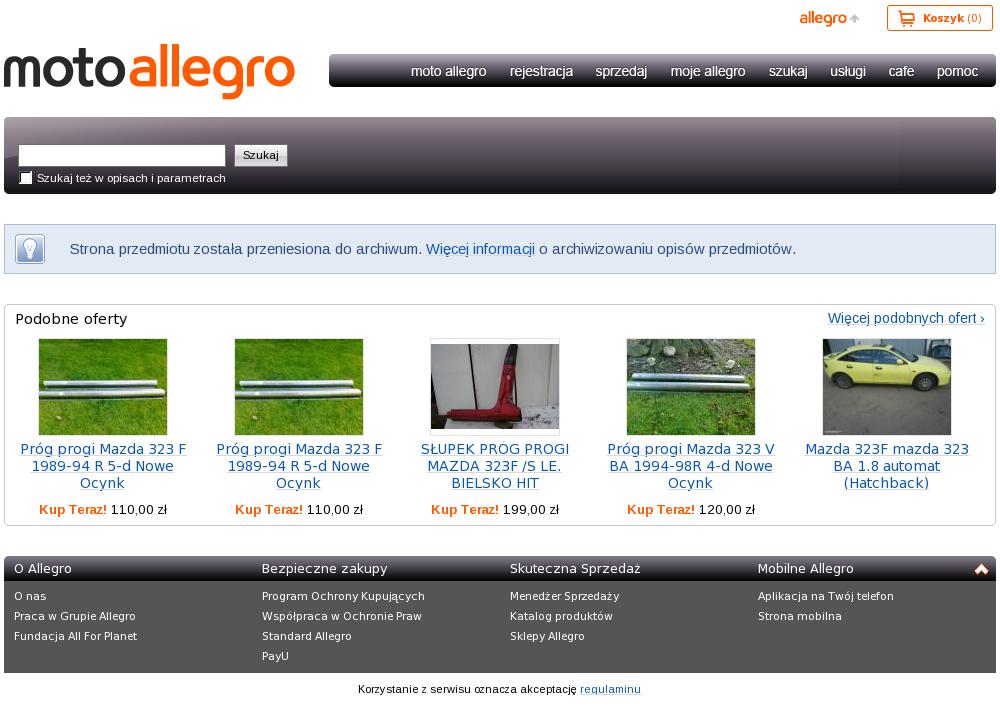Open 'Mazda 323F mazda 323 BA 1.8 automat' link
Viewport: 1000px width, 709px height.
pyautogui.click(x=886, y=466)
